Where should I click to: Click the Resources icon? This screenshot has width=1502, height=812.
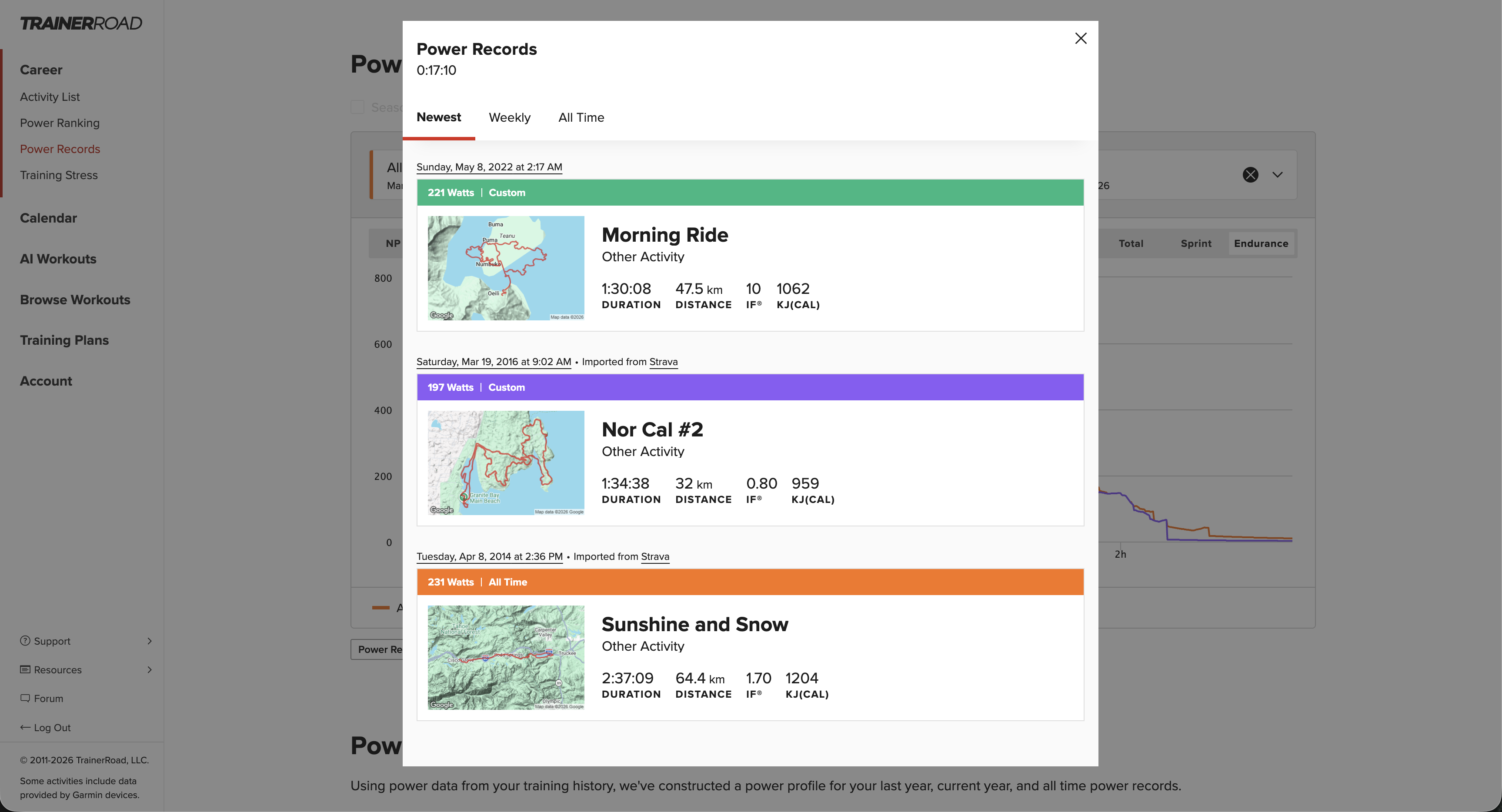[25, 669]
